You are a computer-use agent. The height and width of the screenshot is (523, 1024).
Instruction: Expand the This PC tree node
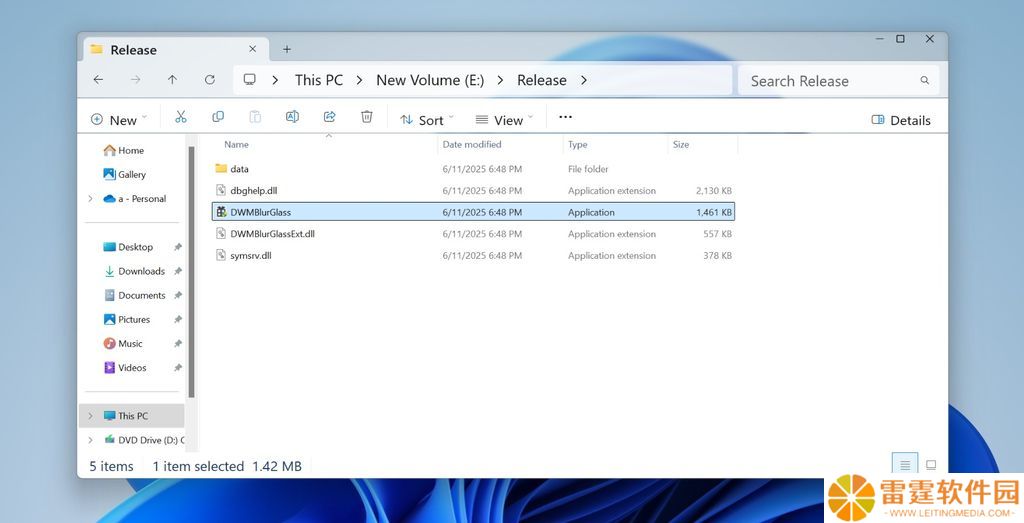(90, 416)
